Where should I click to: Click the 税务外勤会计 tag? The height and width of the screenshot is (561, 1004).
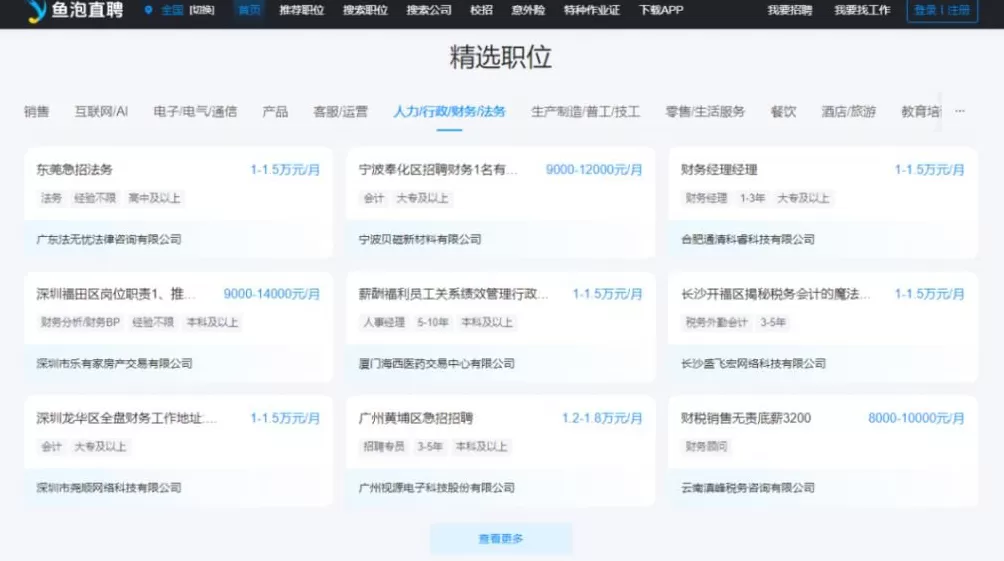717,322
